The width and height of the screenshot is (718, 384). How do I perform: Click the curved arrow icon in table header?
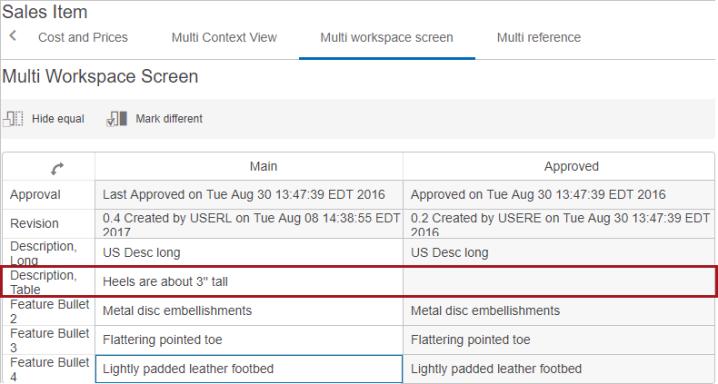pos(57,169)
